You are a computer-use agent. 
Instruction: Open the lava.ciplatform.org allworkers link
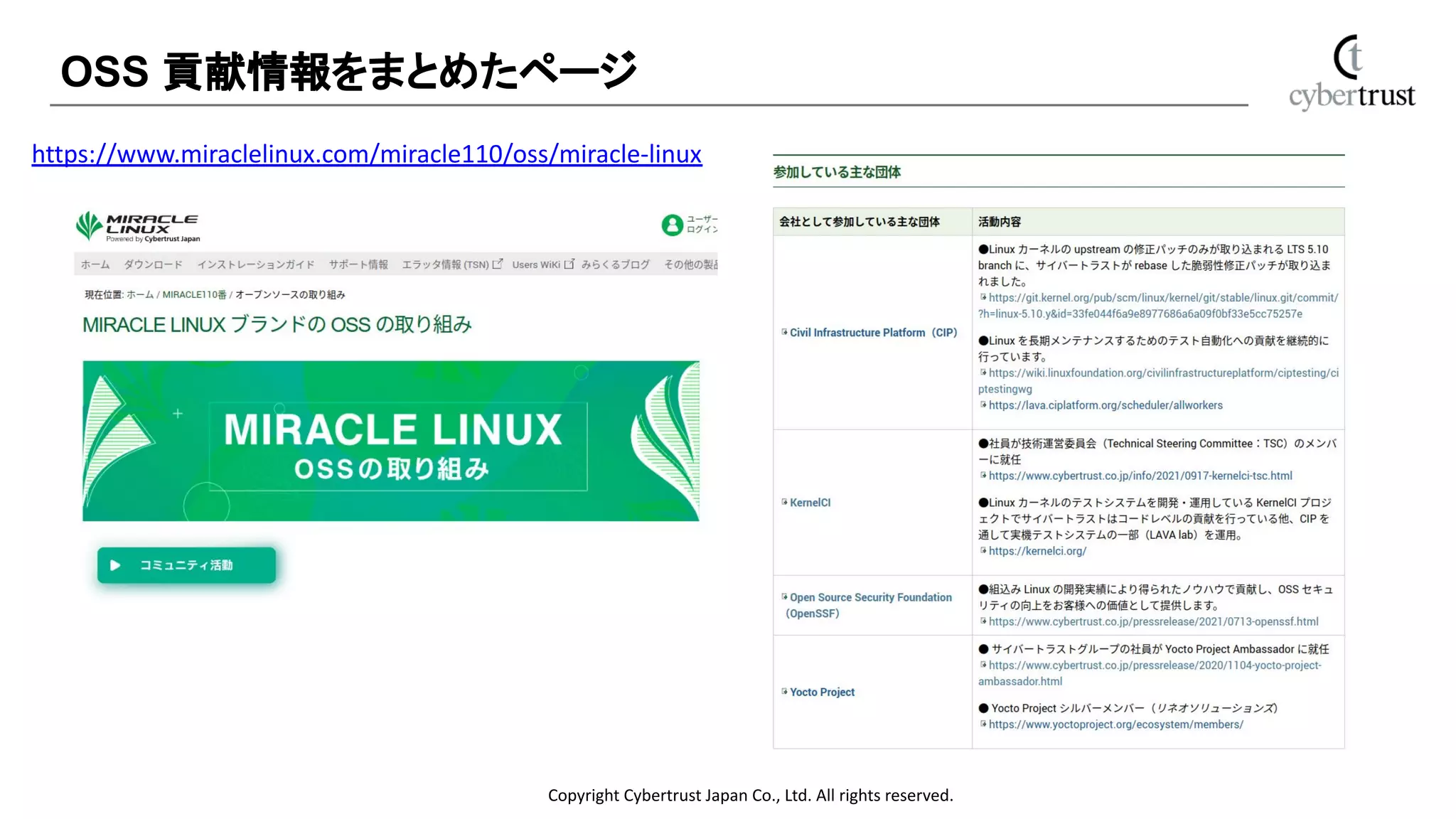pyautogui.click(x=1106, y=405)
